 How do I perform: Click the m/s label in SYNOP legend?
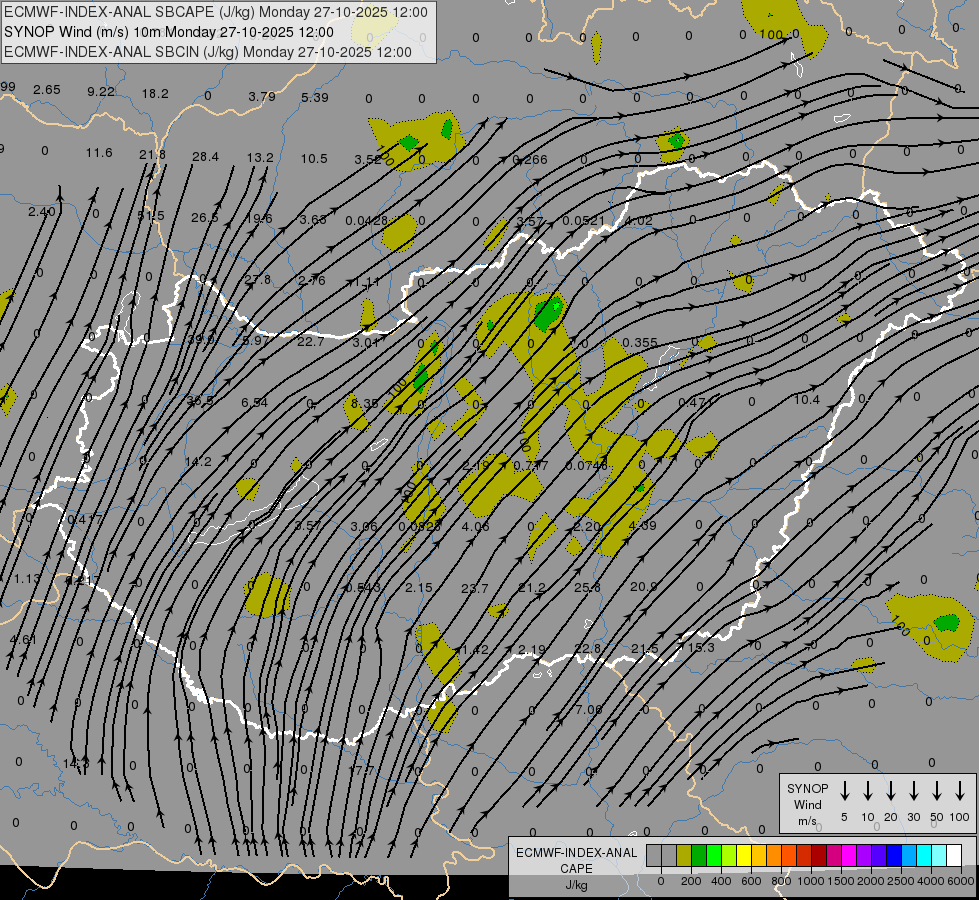click(807, 821)
